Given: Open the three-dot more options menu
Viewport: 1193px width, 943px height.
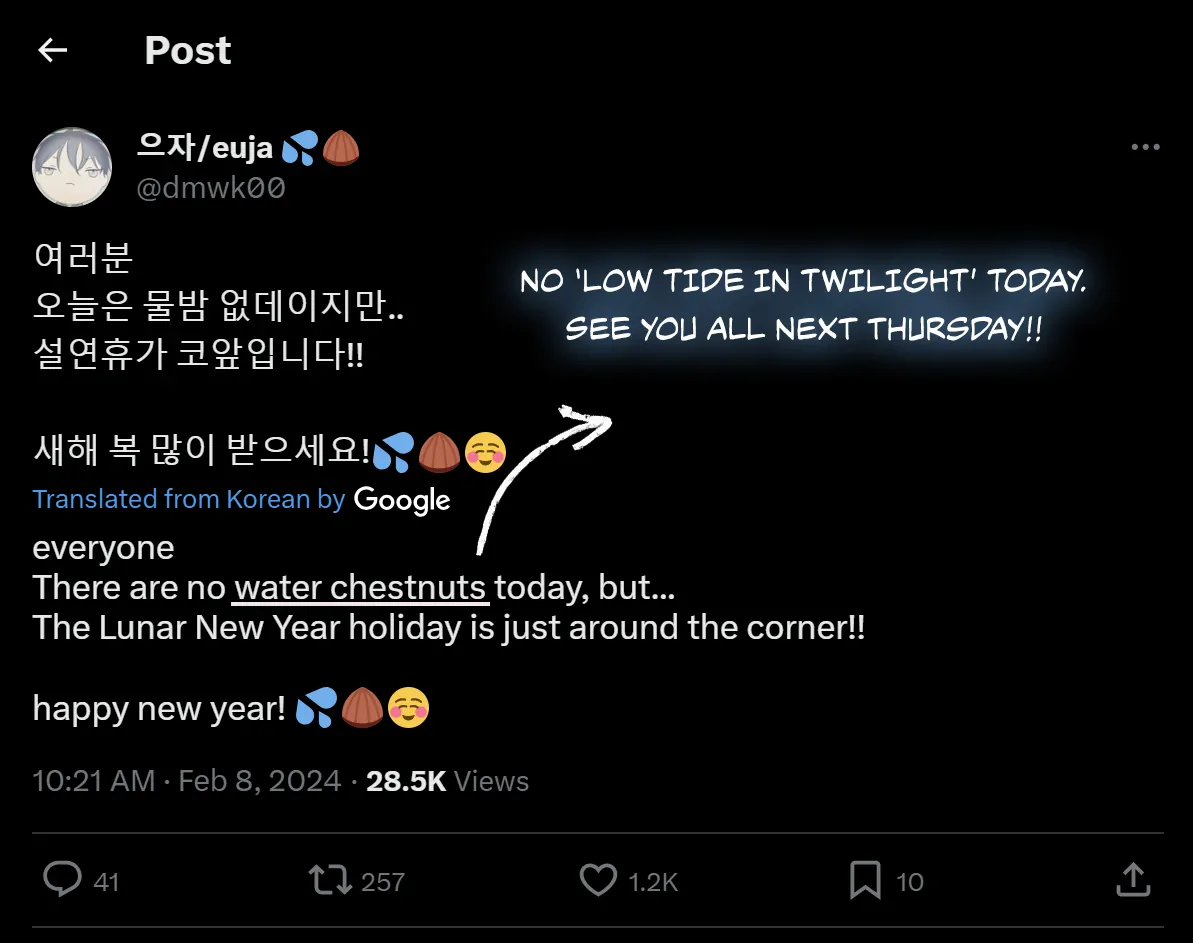Looking at the screenshot, I should (1145, 148).
